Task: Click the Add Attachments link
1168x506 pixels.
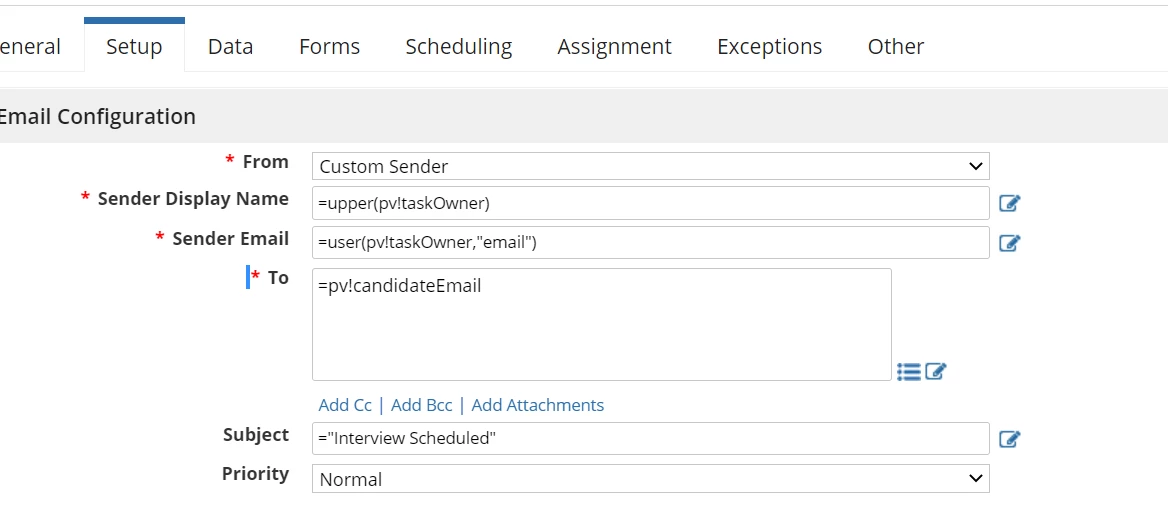Action: [x=538, y=405]
